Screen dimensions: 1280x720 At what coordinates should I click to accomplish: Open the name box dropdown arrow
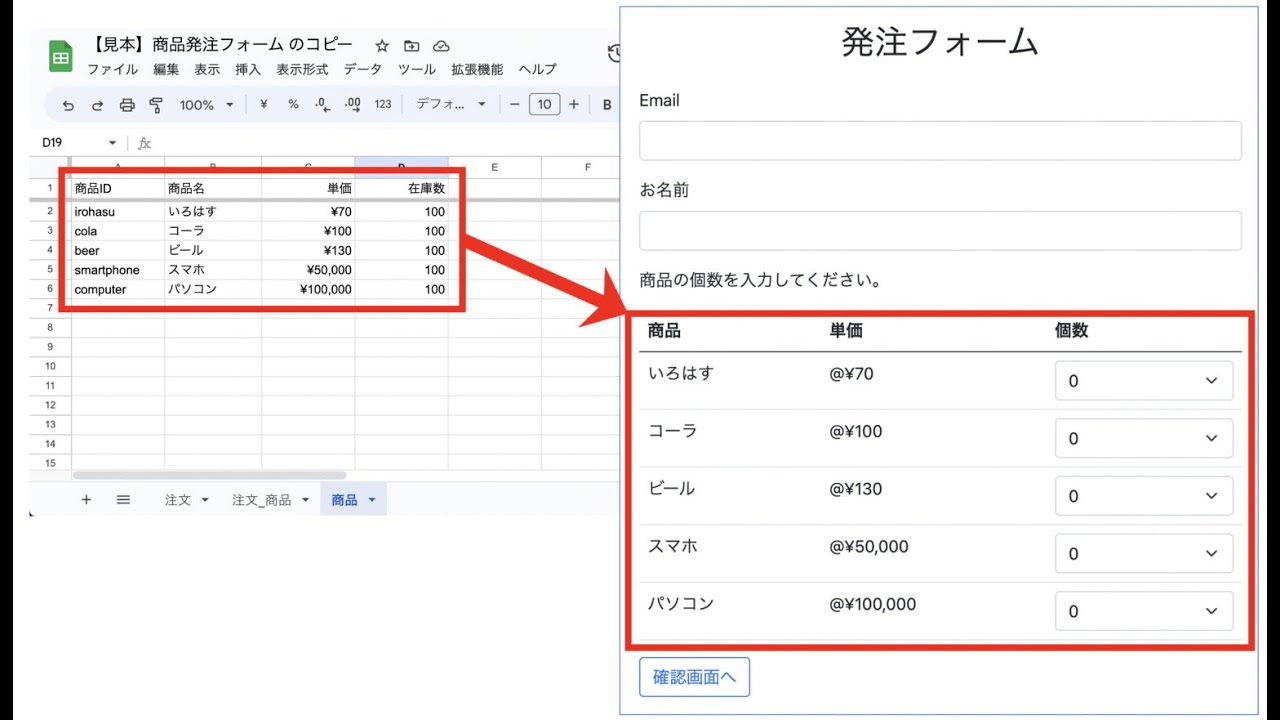click(x=112, y=143)
